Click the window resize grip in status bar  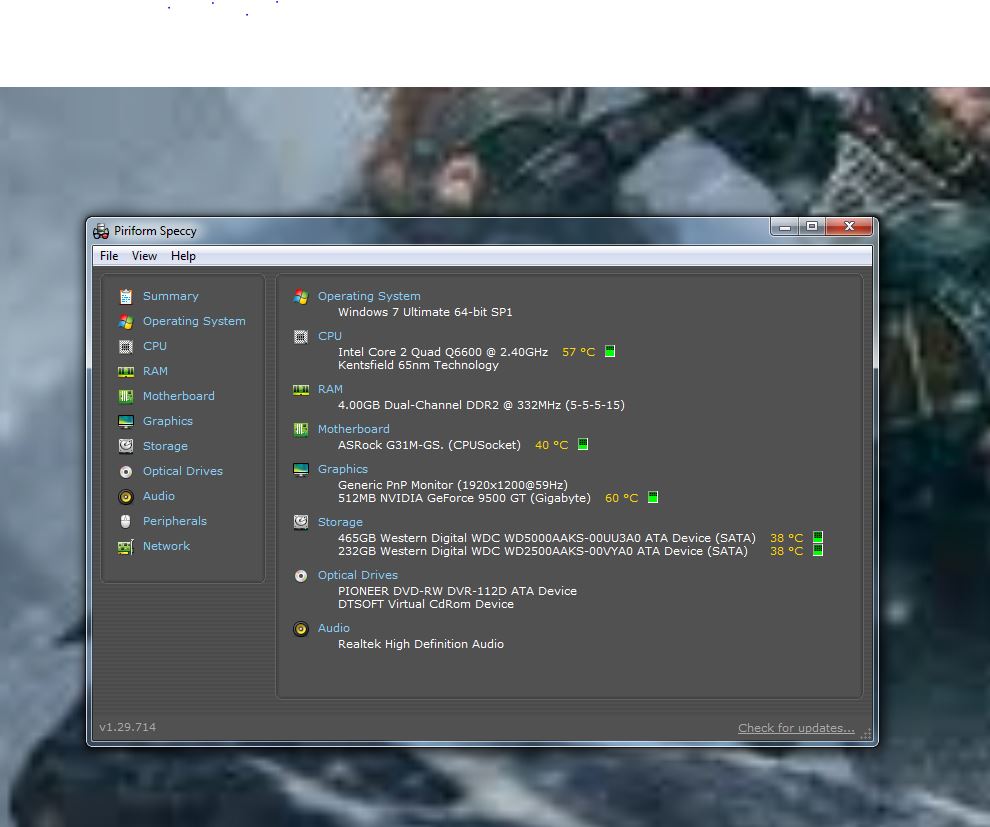click(866, 734)
